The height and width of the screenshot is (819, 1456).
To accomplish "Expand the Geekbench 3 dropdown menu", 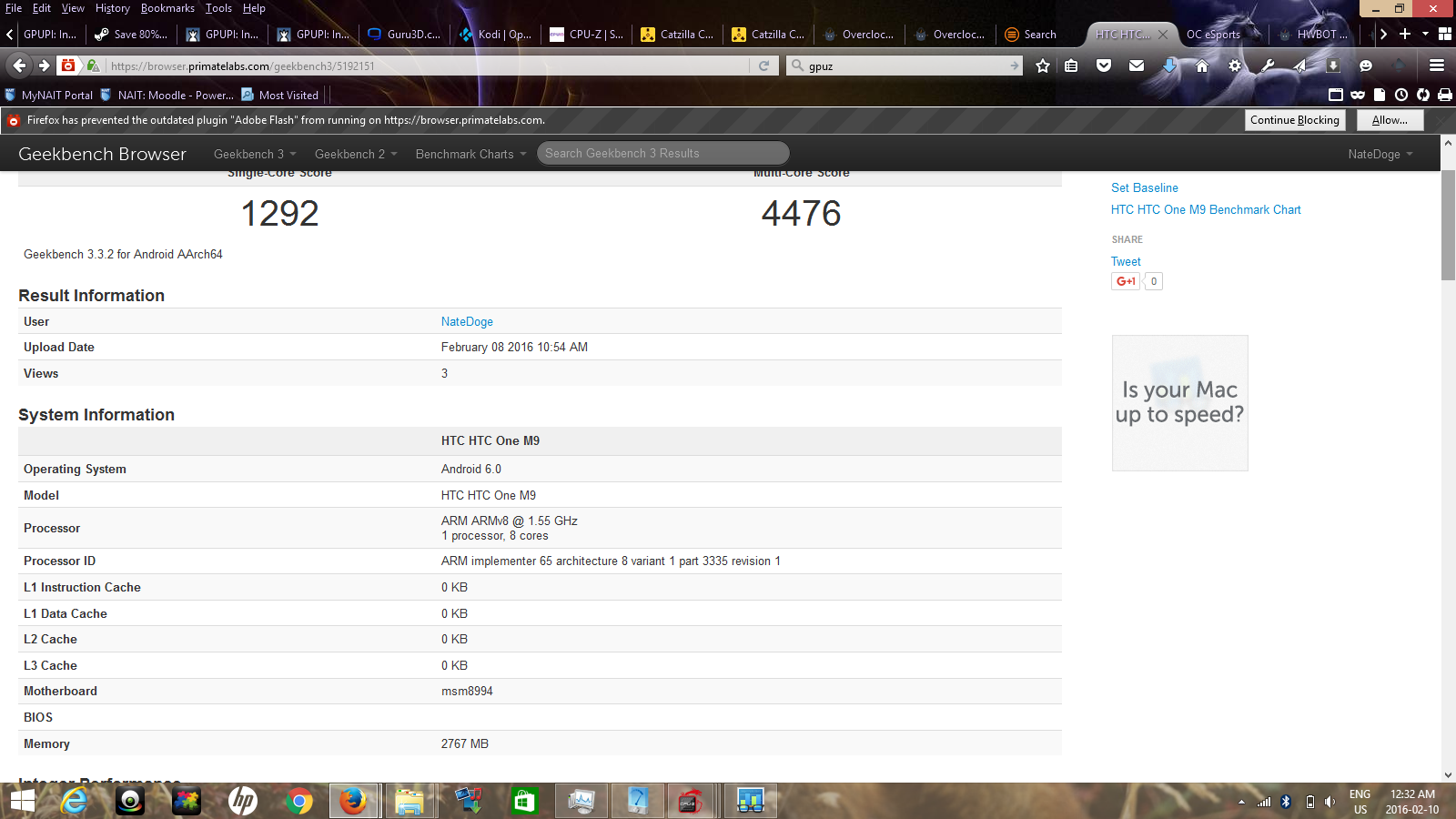I will pos(255,154).
